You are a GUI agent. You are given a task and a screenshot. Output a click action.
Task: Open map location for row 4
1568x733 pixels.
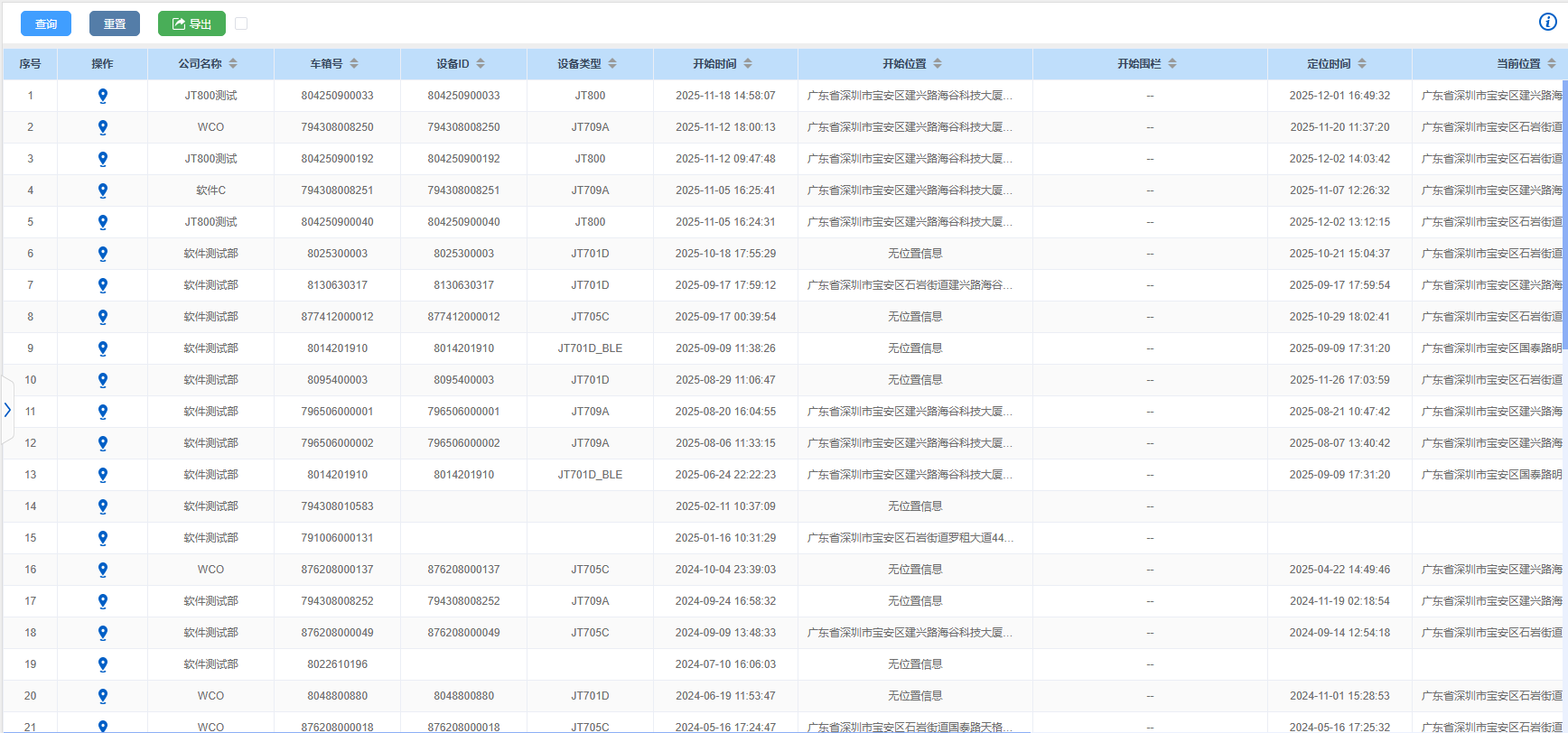click(x=103, y=190)
